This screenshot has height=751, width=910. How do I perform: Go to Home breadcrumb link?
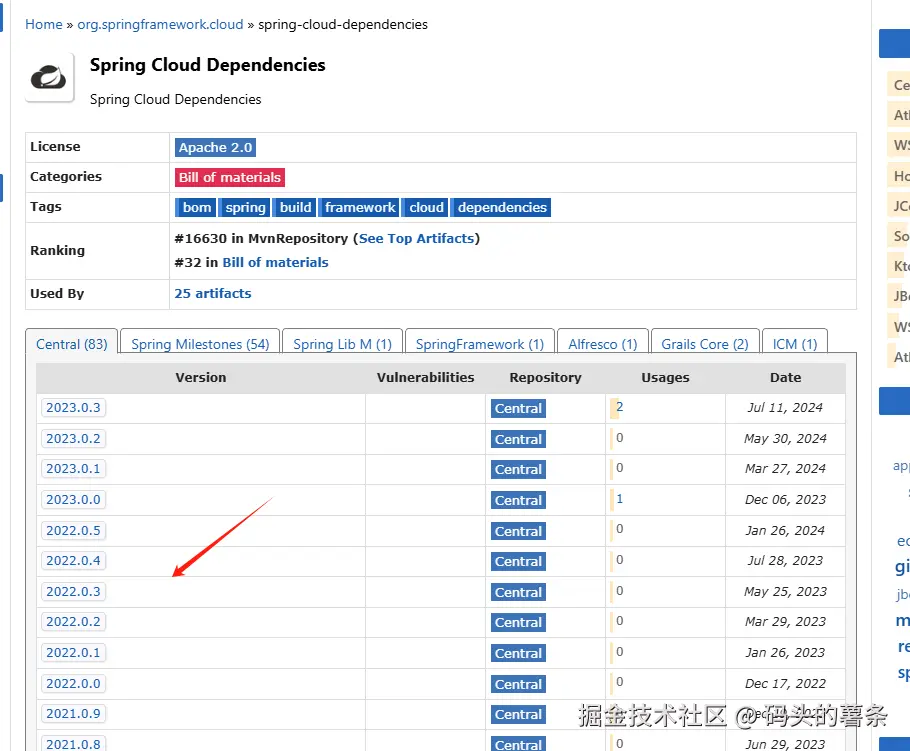[x=44, y=24]
